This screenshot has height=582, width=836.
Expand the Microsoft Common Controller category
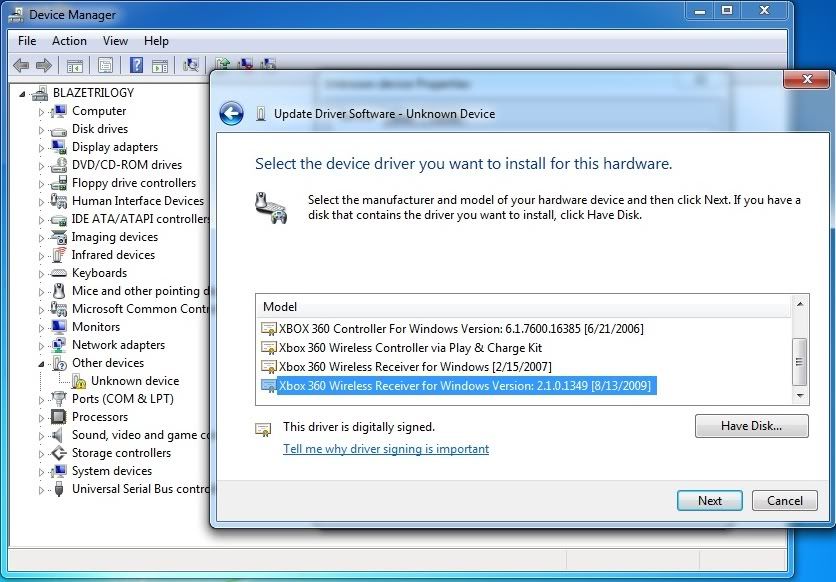tap(41, 310)
